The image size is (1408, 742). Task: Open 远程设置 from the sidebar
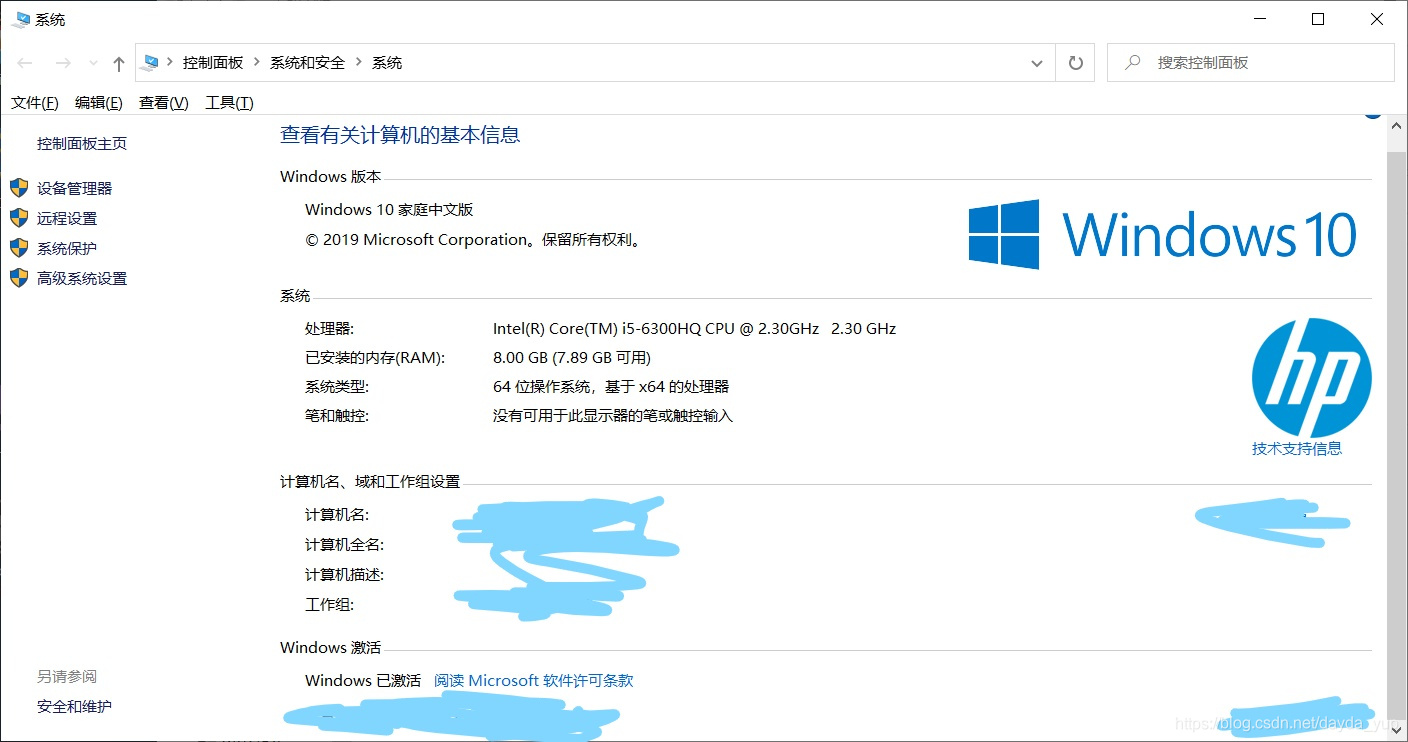point(67,218)
